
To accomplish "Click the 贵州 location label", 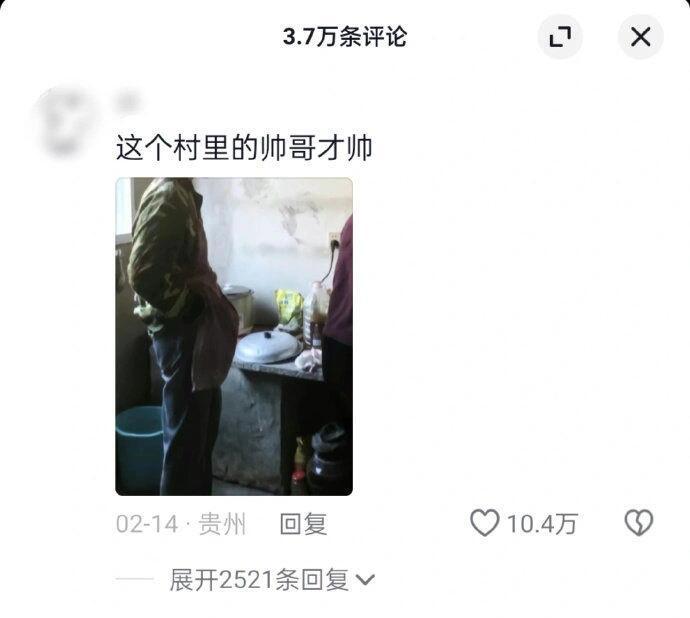I will [x=222, y=524].
